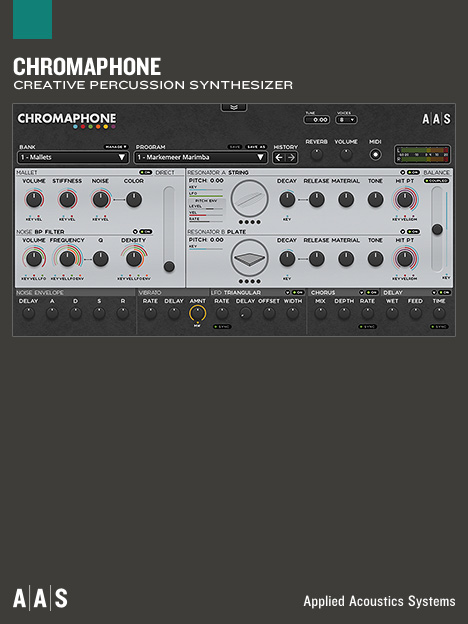Click the Noise filter Frequency knob

(67, 259)
